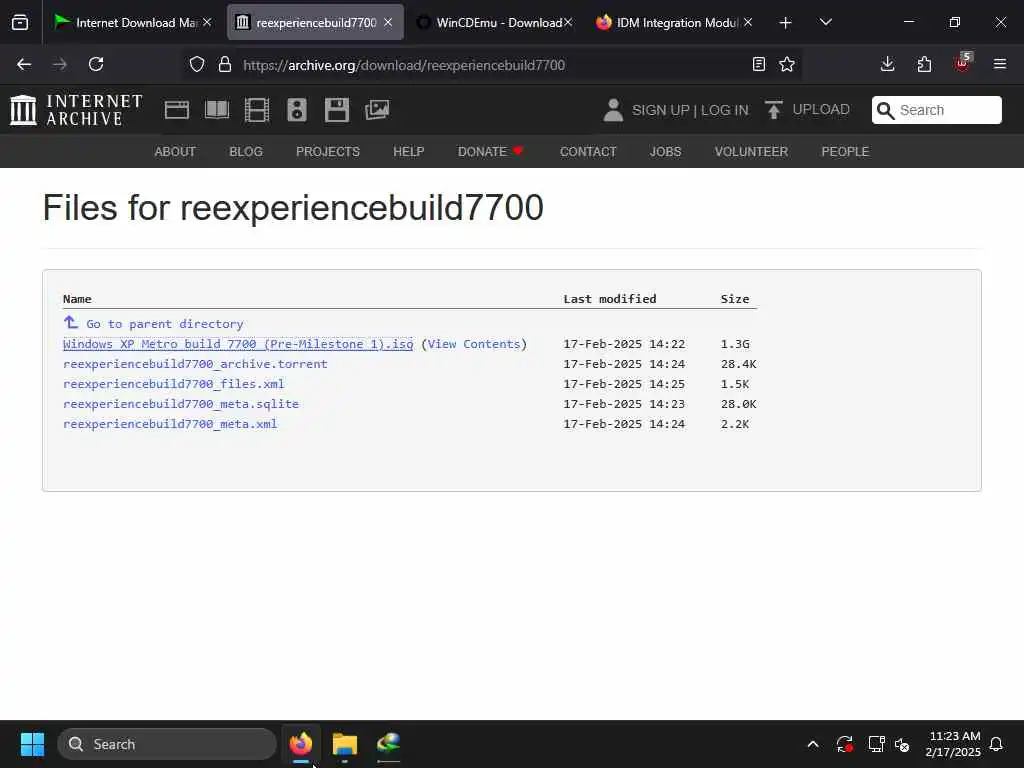This screenshot has height=768, width=1024.
Task: Click the DONATE link
Action: tap(490, 152)
